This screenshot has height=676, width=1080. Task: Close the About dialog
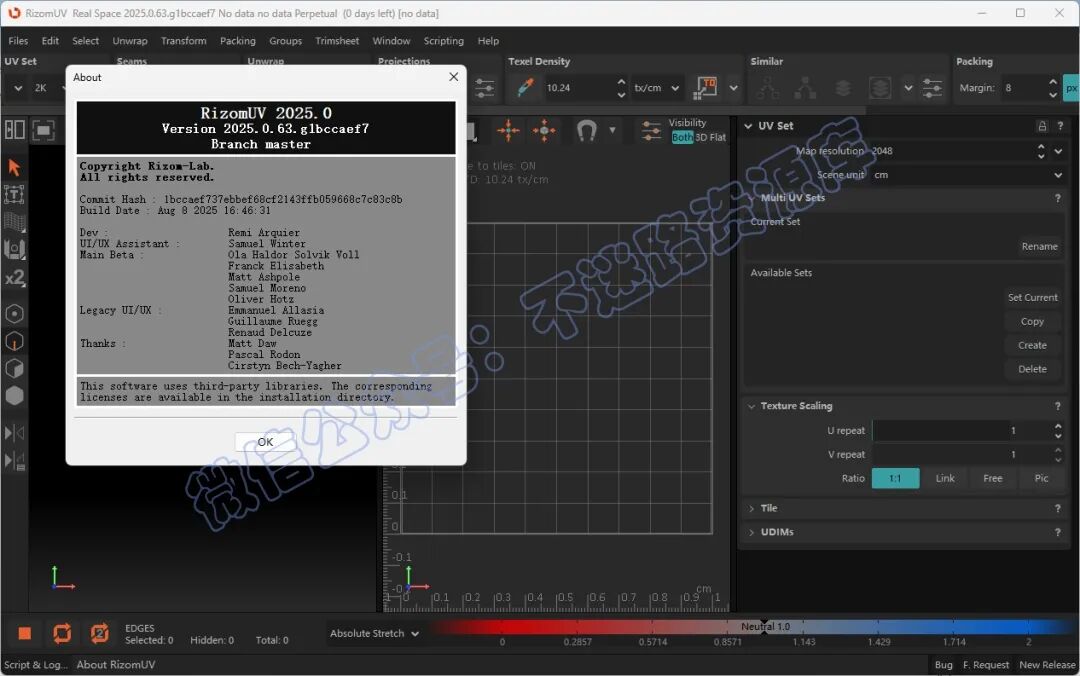pyautogui.click(x=453, y=76)
